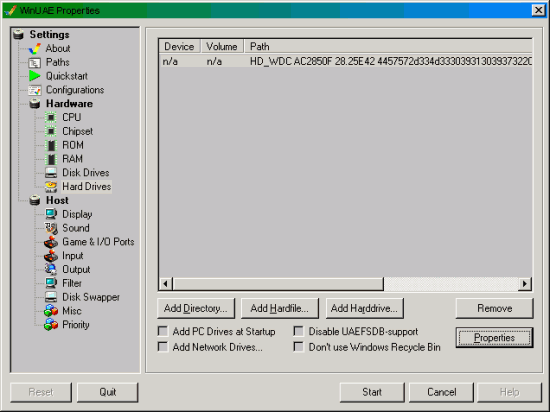Open Properties for selected drive
The image size is (550, 412).
(x=495, y=338)
